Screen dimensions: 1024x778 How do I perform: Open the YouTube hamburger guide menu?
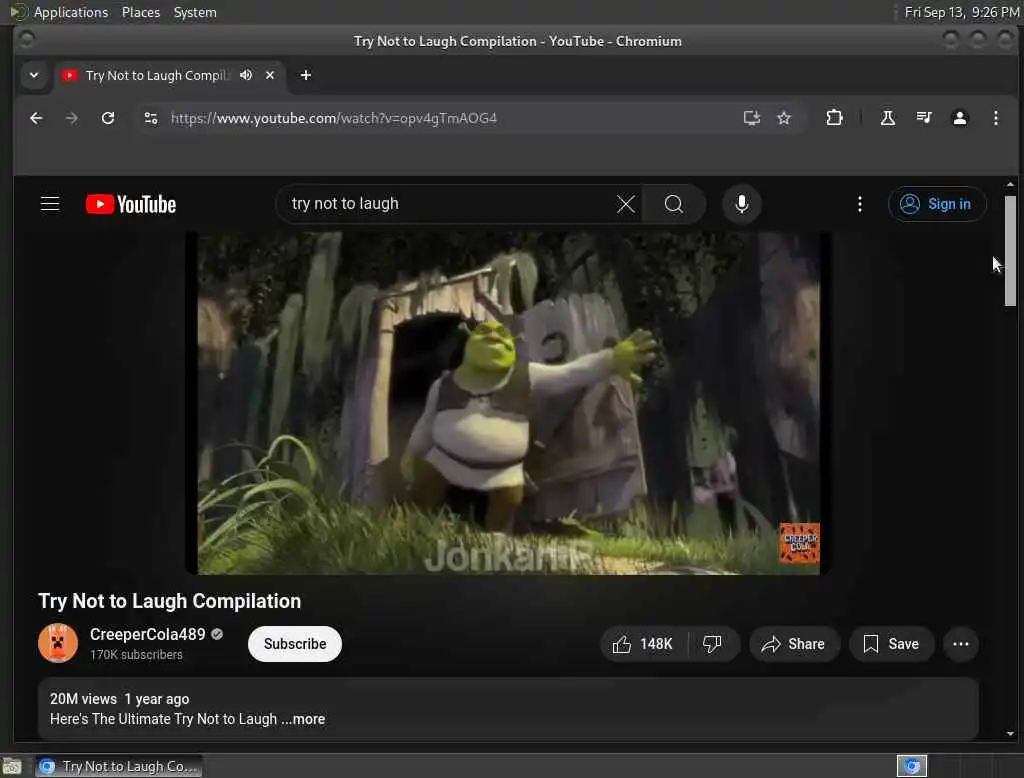click(x=50, y=204)
